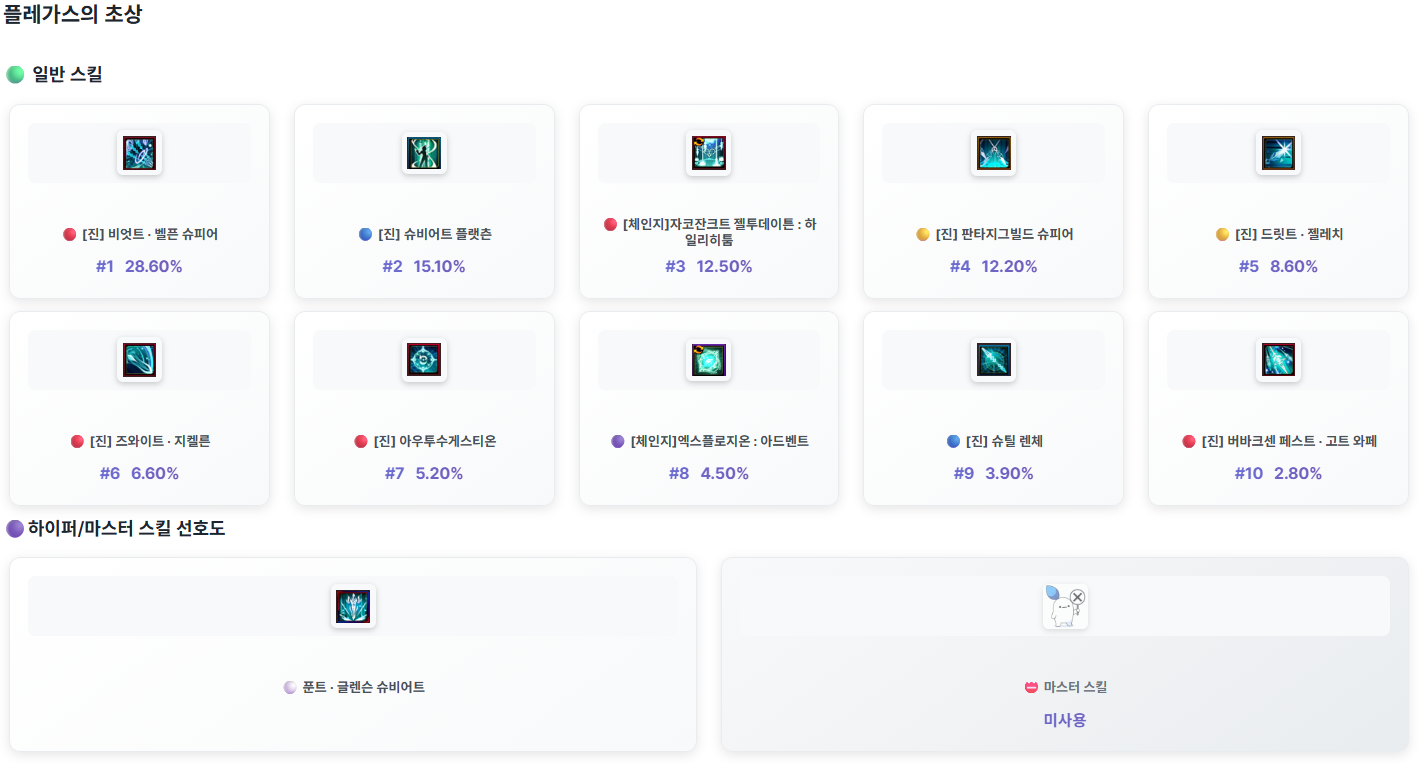
Task: Click the unused master skill mascot image
Action: point(1065,606)
